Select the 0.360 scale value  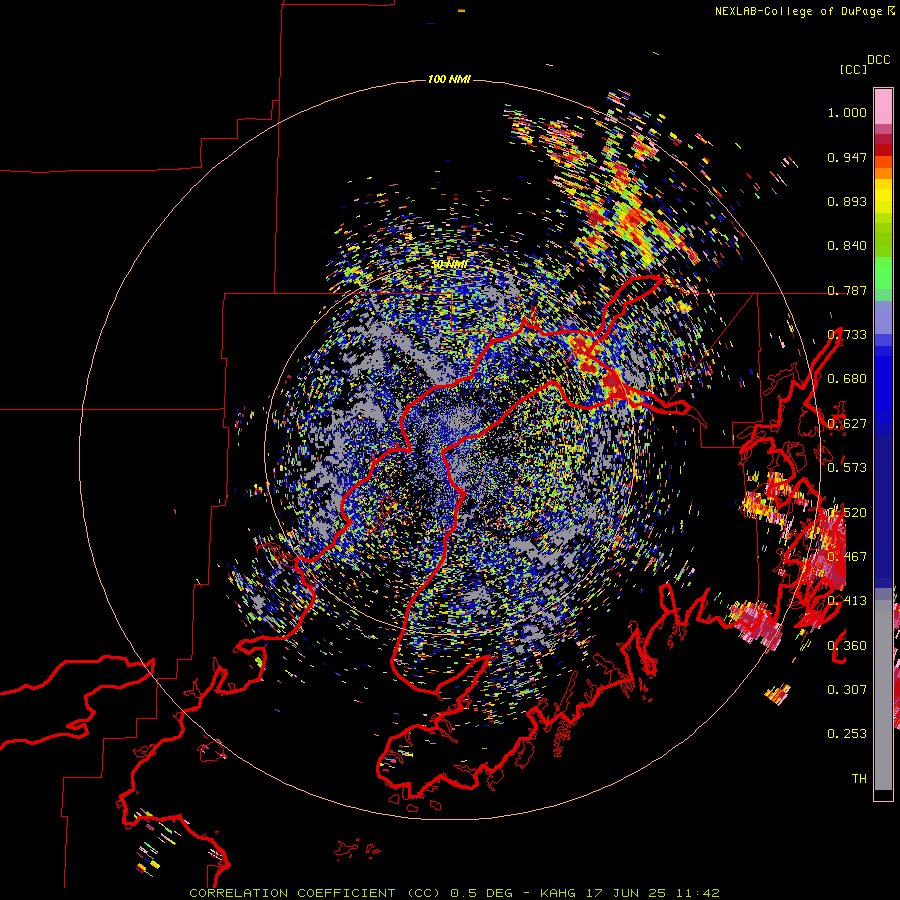point(847,646)
